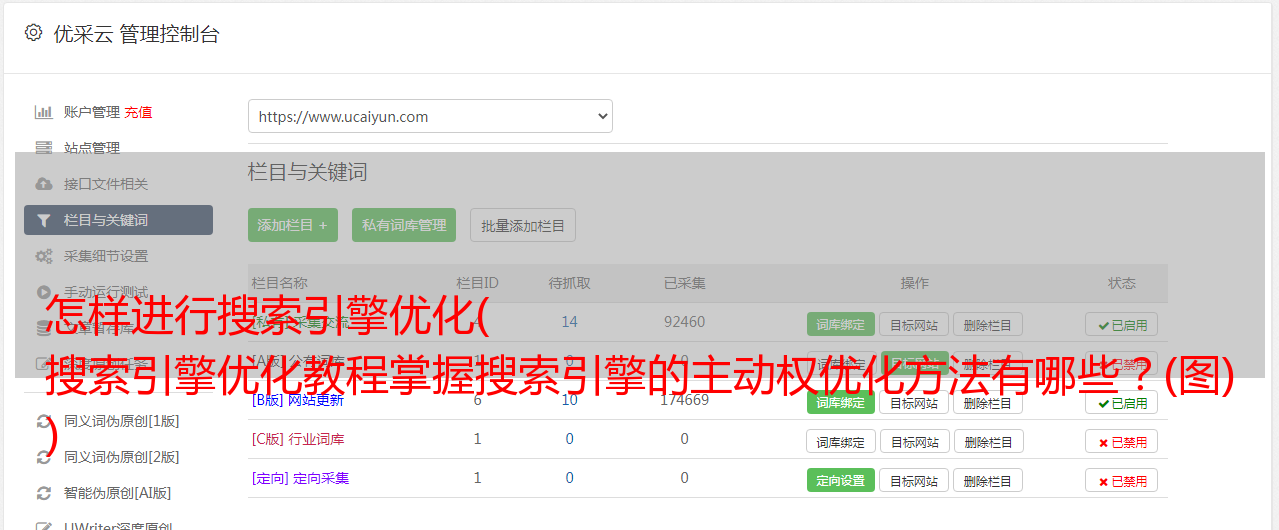Screen dimensions: 1279x530
Task: Click the 批量添加栏目 button
Action: click(523, 225)
